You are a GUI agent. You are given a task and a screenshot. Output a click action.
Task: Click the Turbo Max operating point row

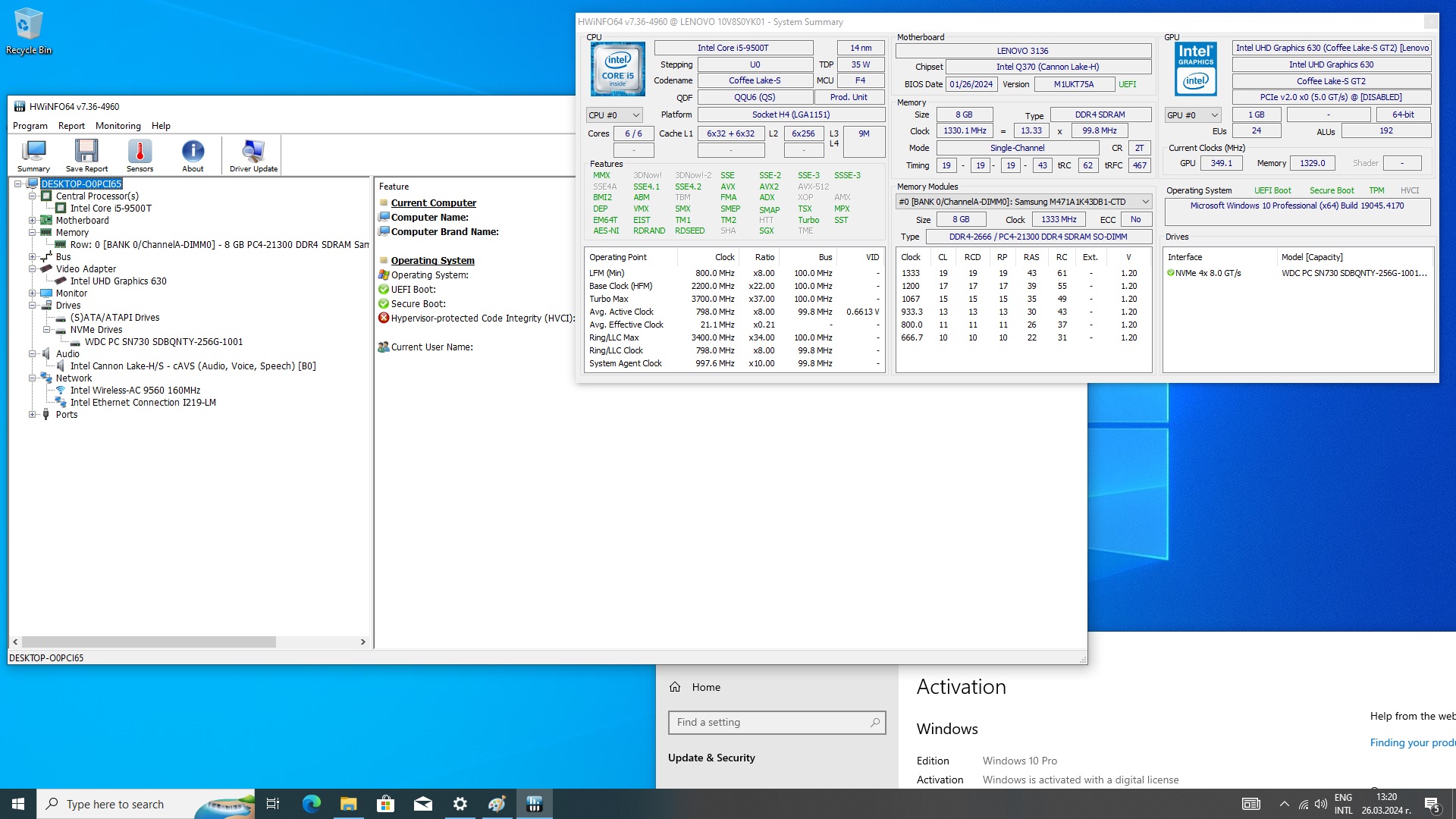[733, 299]
